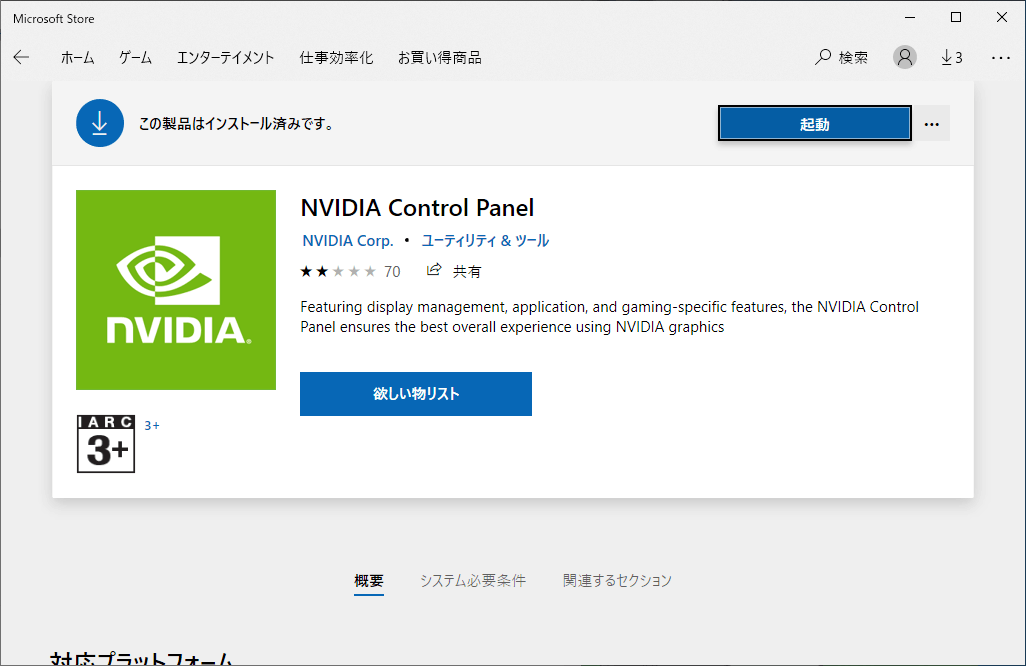Click the この製品はインストール済みです message
The image size is (1026, 666).
pyautogui.click(x=236, y=124)
